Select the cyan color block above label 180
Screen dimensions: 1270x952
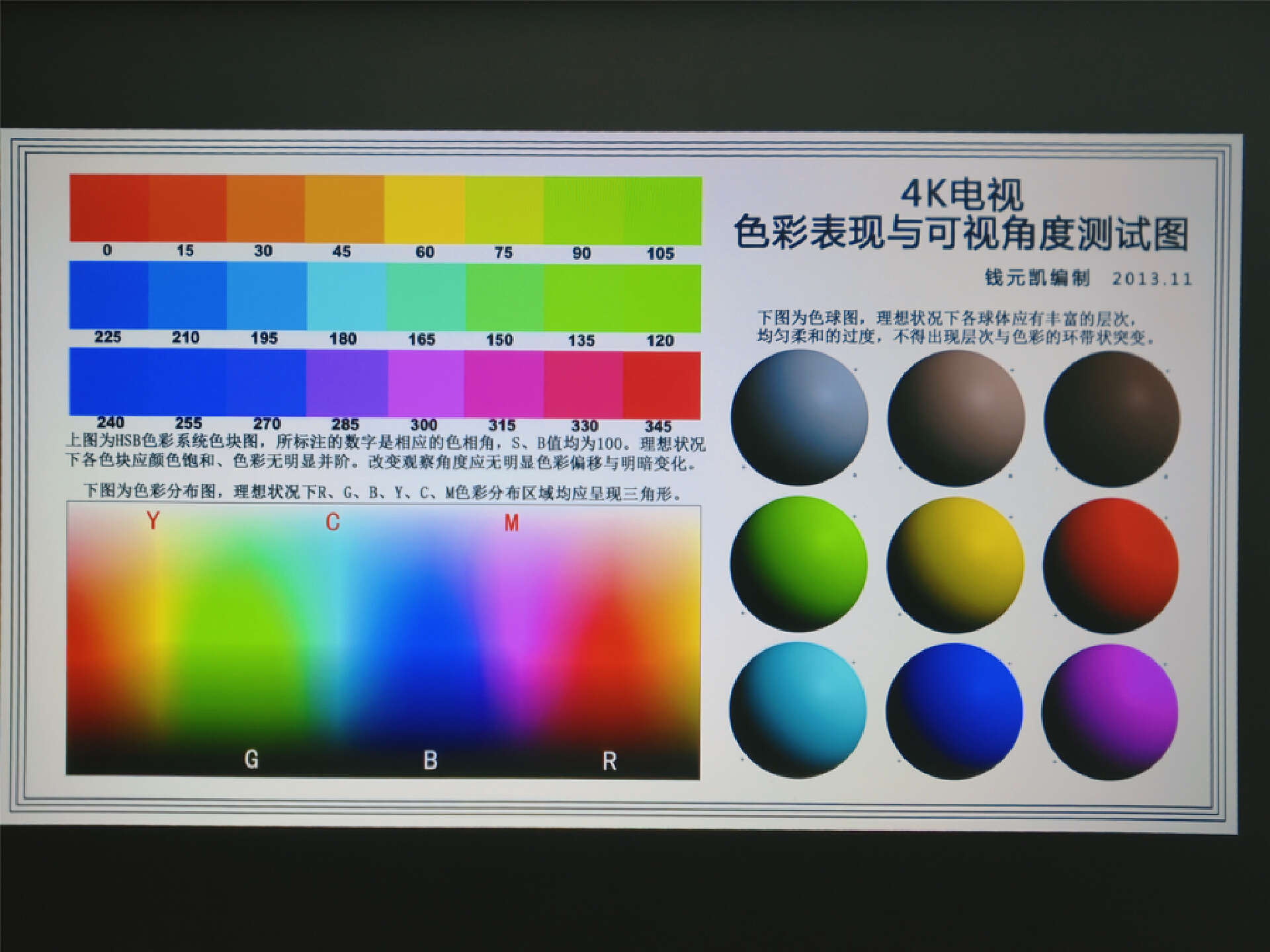pos(347,296)
